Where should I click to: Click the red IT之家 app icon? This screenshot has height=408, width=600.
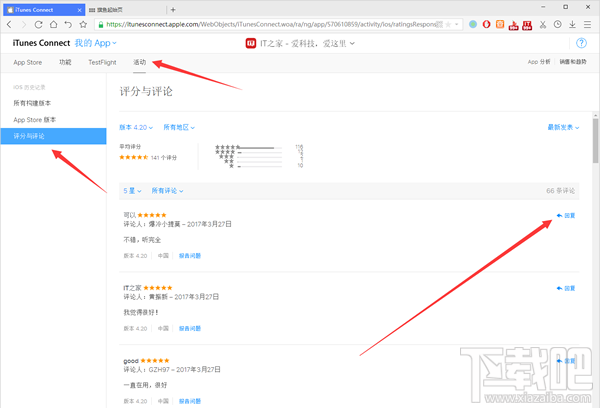pyautogui.click(x=251, y=43)
